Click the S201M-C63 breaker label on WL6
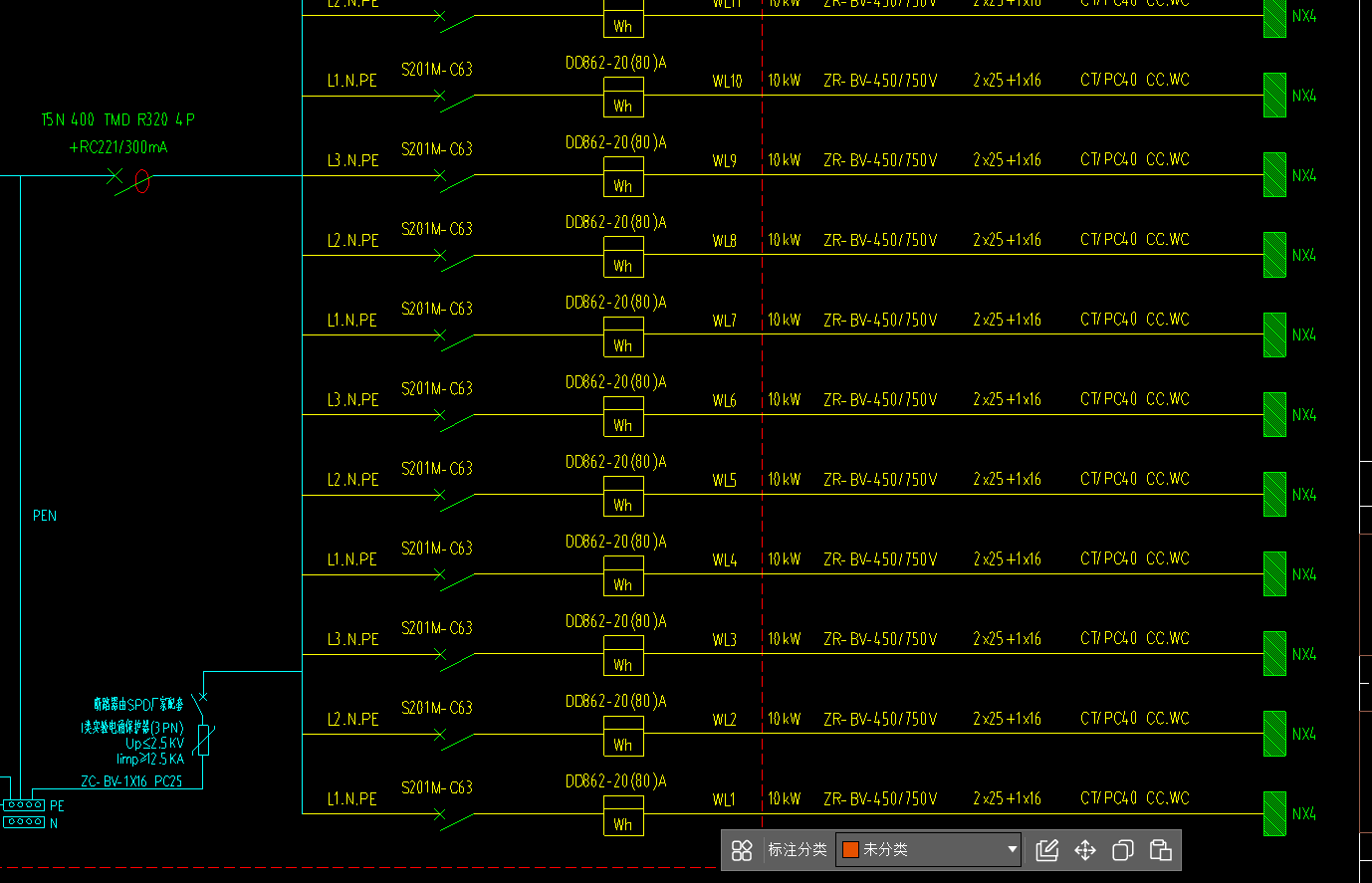The height and width of the screenshot is (883, 1372). [x=437, y=388]
